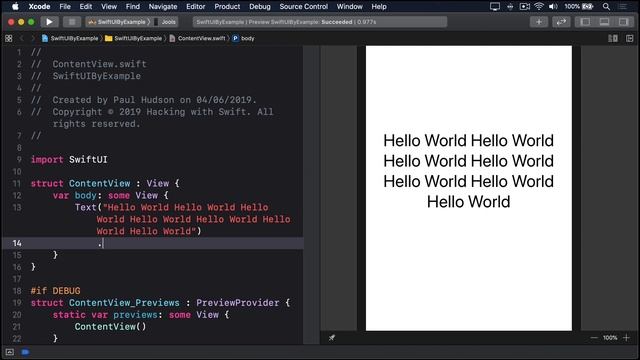Zoom in the preview canvas
Screen dimensions: 640x360
coord(627,338)
